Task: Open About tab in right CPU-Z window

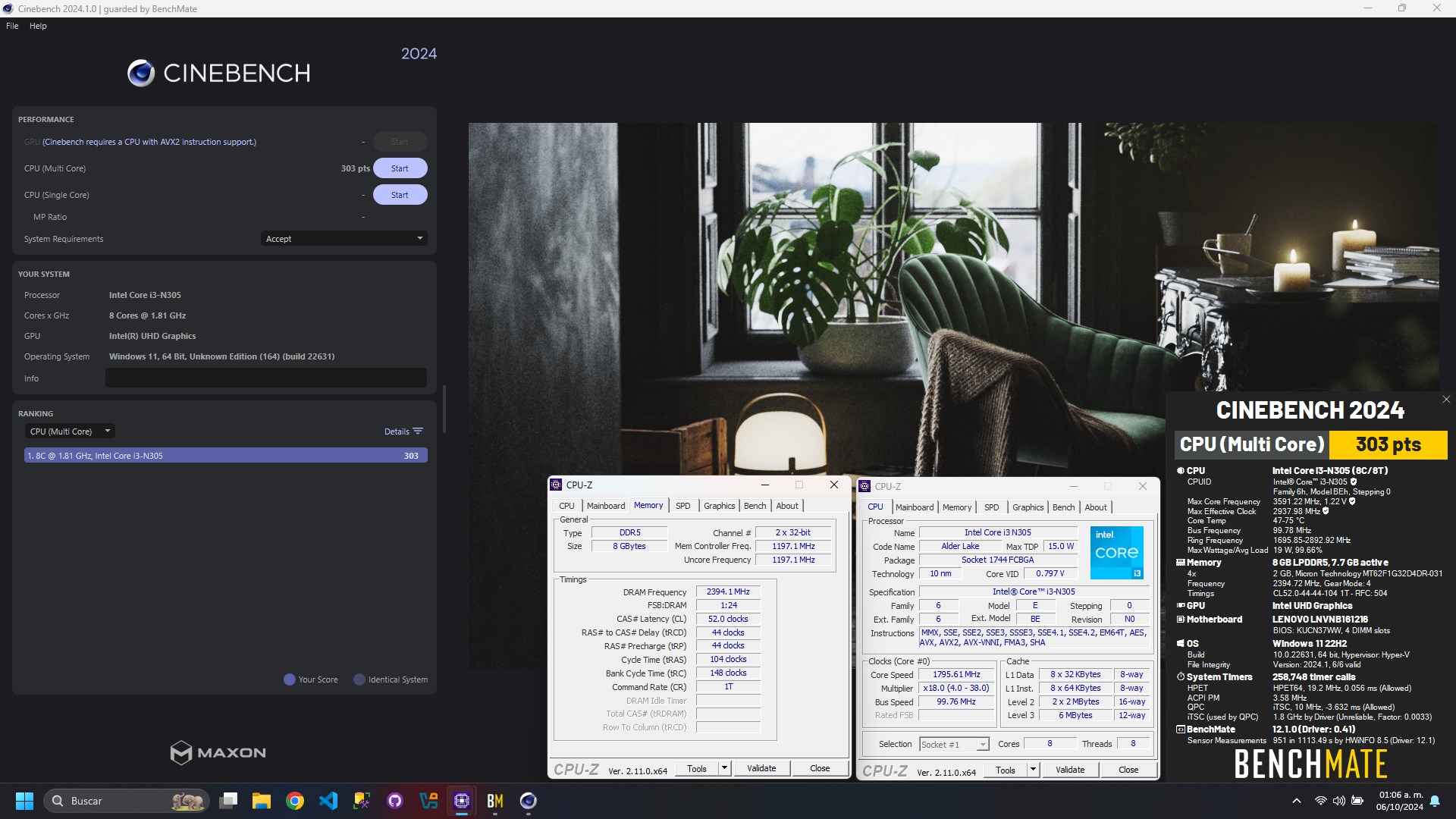Action: [x=1096, y=507]
